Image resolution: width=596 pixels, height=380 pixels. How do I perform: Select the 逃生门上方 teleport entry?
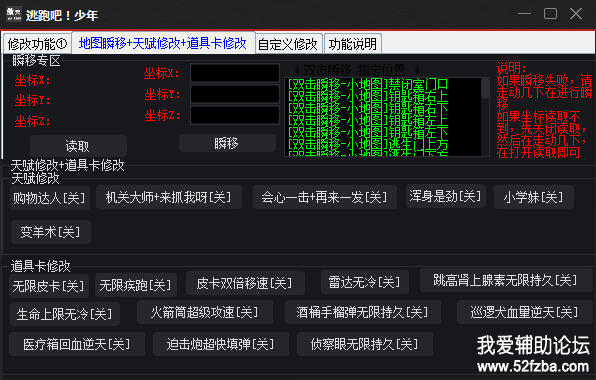point(368,144)
